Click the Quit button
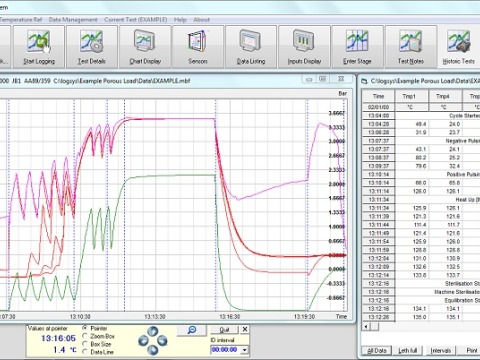 [x=224, y=330]
